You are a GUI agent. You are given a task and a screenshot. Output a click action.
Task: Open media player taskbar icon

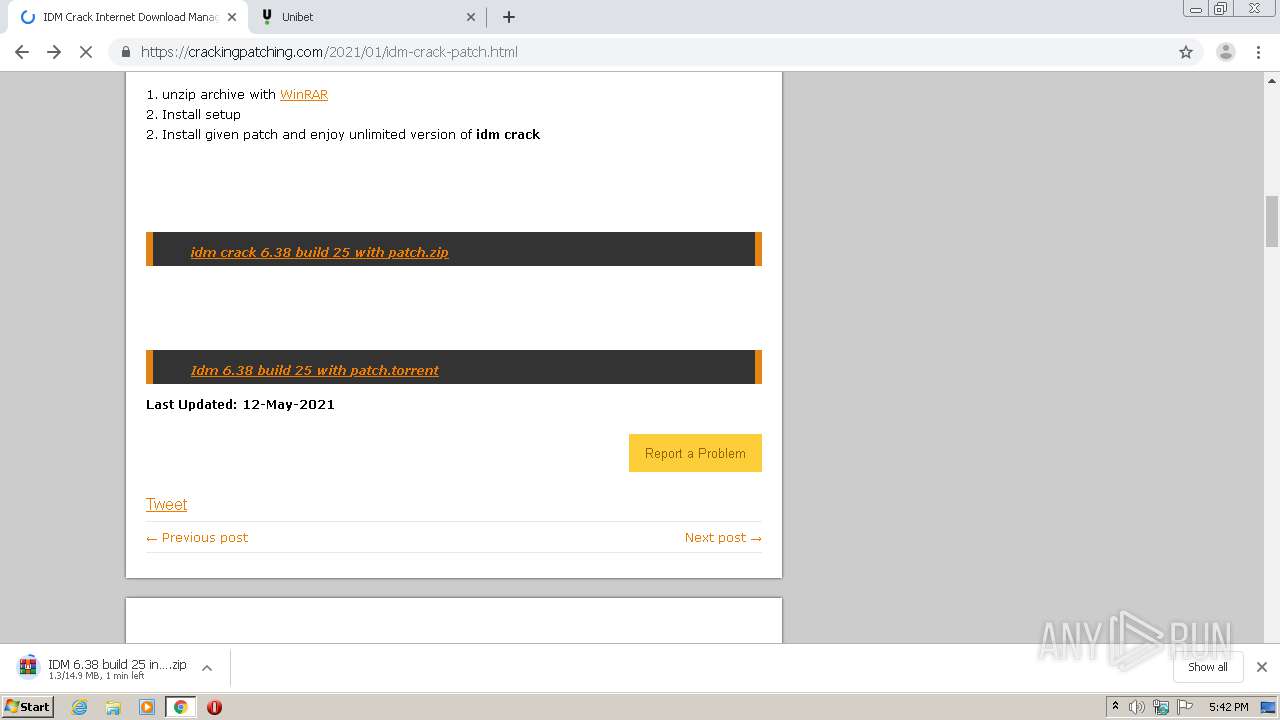pyautogui.click(x=147, y=707)
